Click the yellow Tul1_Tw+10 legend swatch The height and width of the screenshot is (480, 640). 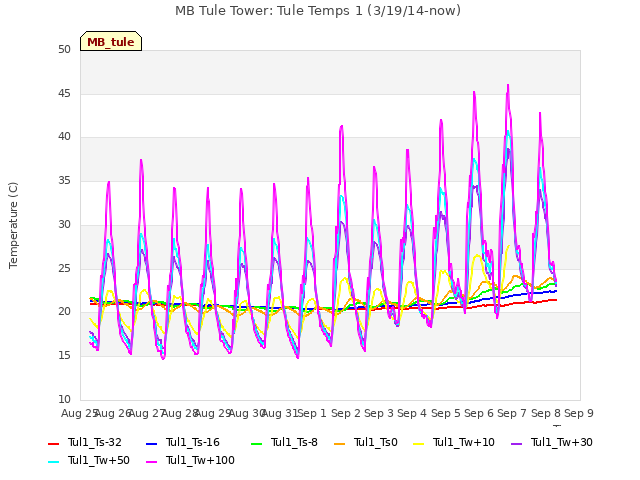coord(418,443)
